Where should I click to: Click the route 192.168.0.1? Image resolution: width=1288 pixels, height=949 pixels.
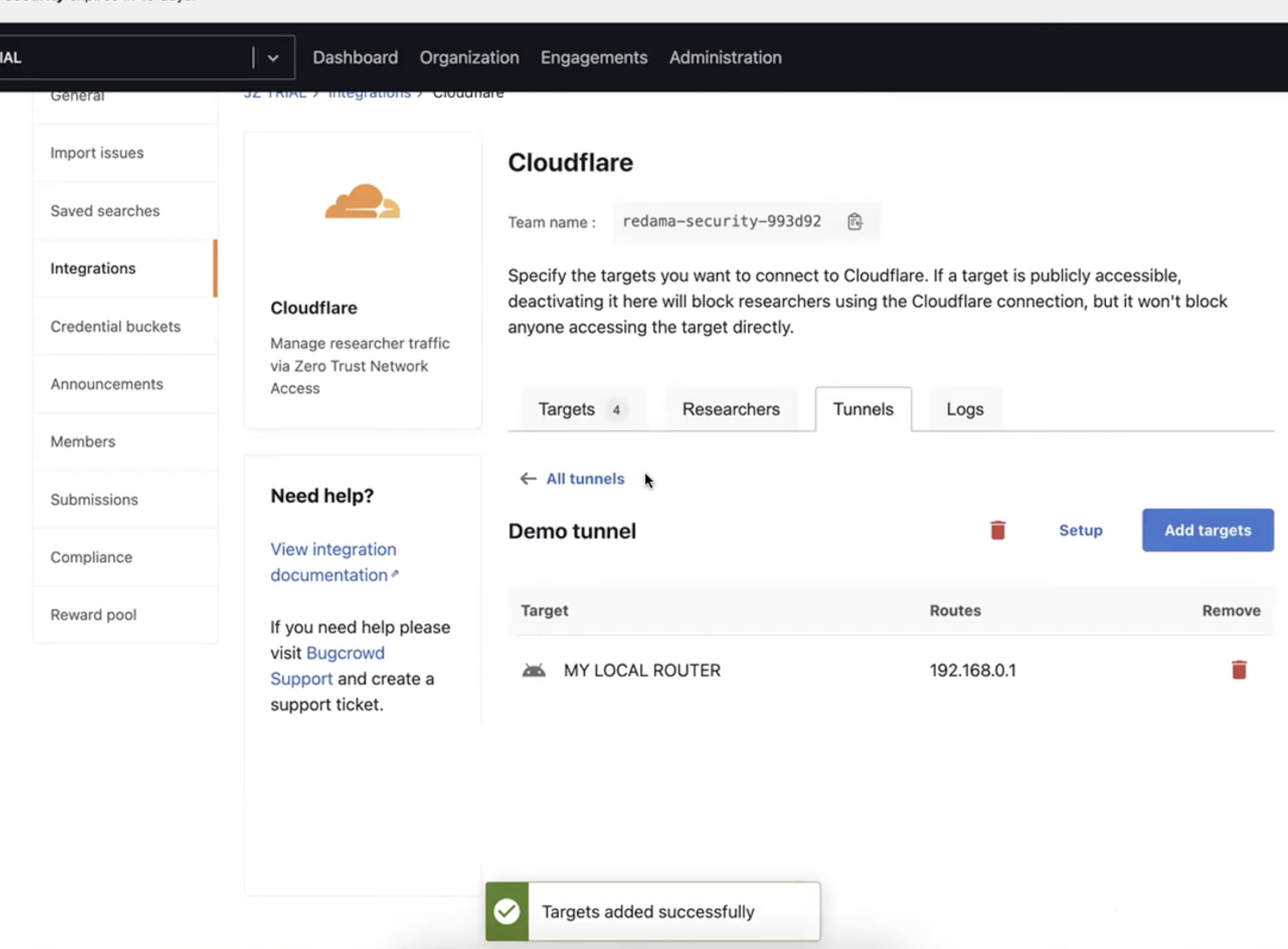[973, 671]
